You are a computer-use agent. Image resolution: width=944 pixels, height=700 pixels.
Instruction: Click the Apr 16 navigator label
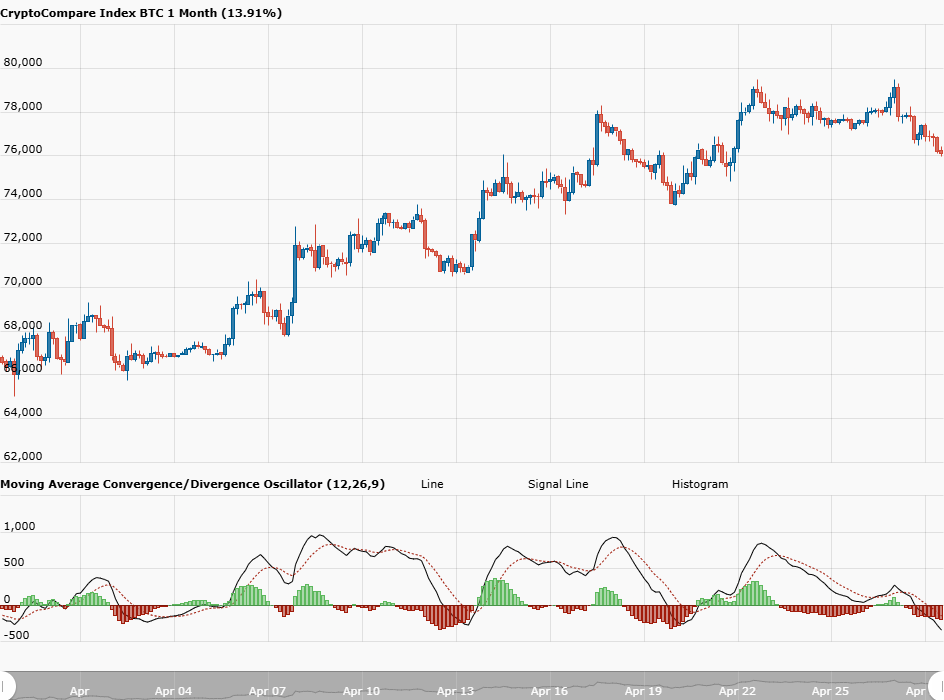[x=549, y=691]
